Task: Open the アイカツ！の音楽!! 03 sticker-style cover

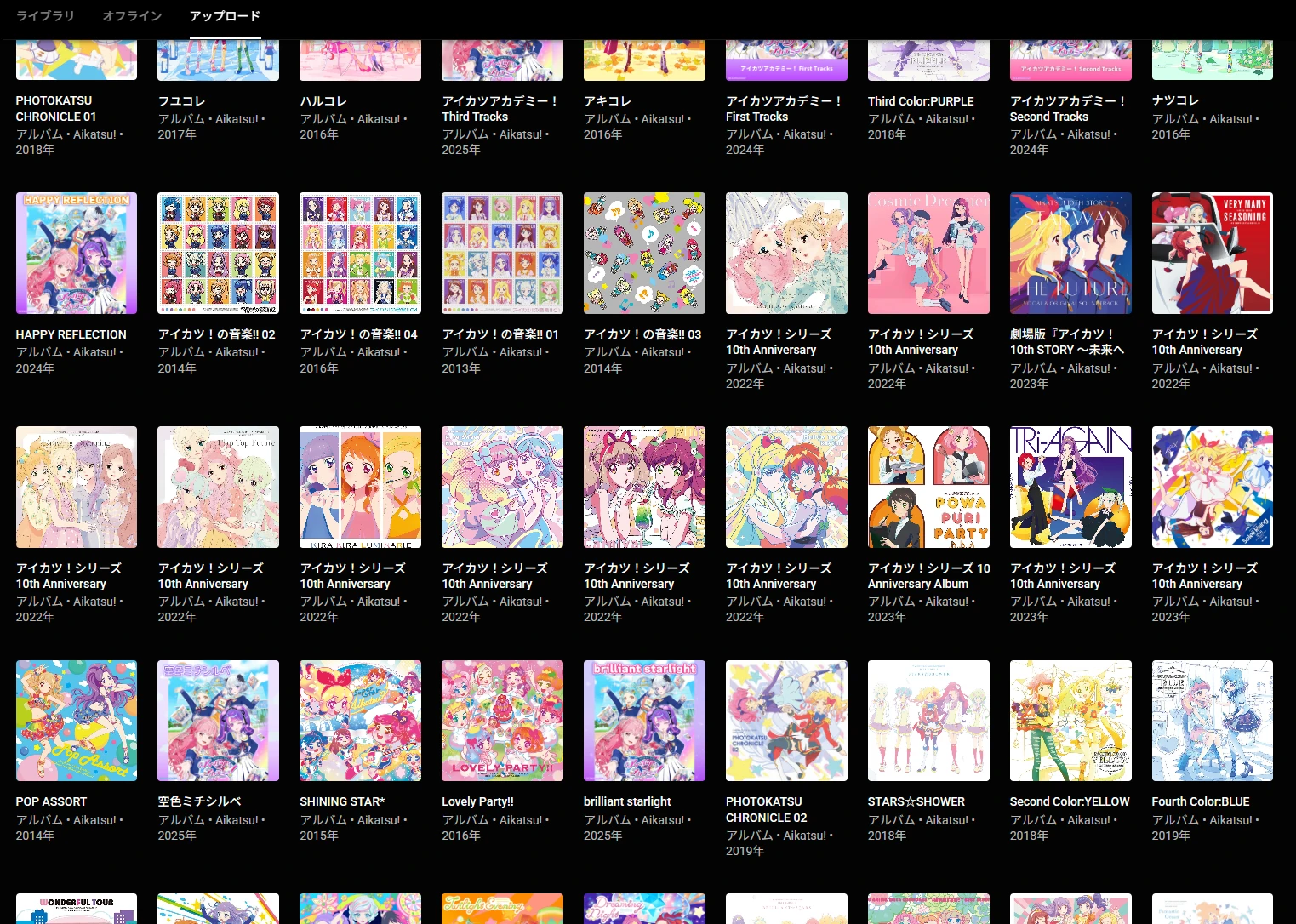Action: pos(644,254)
